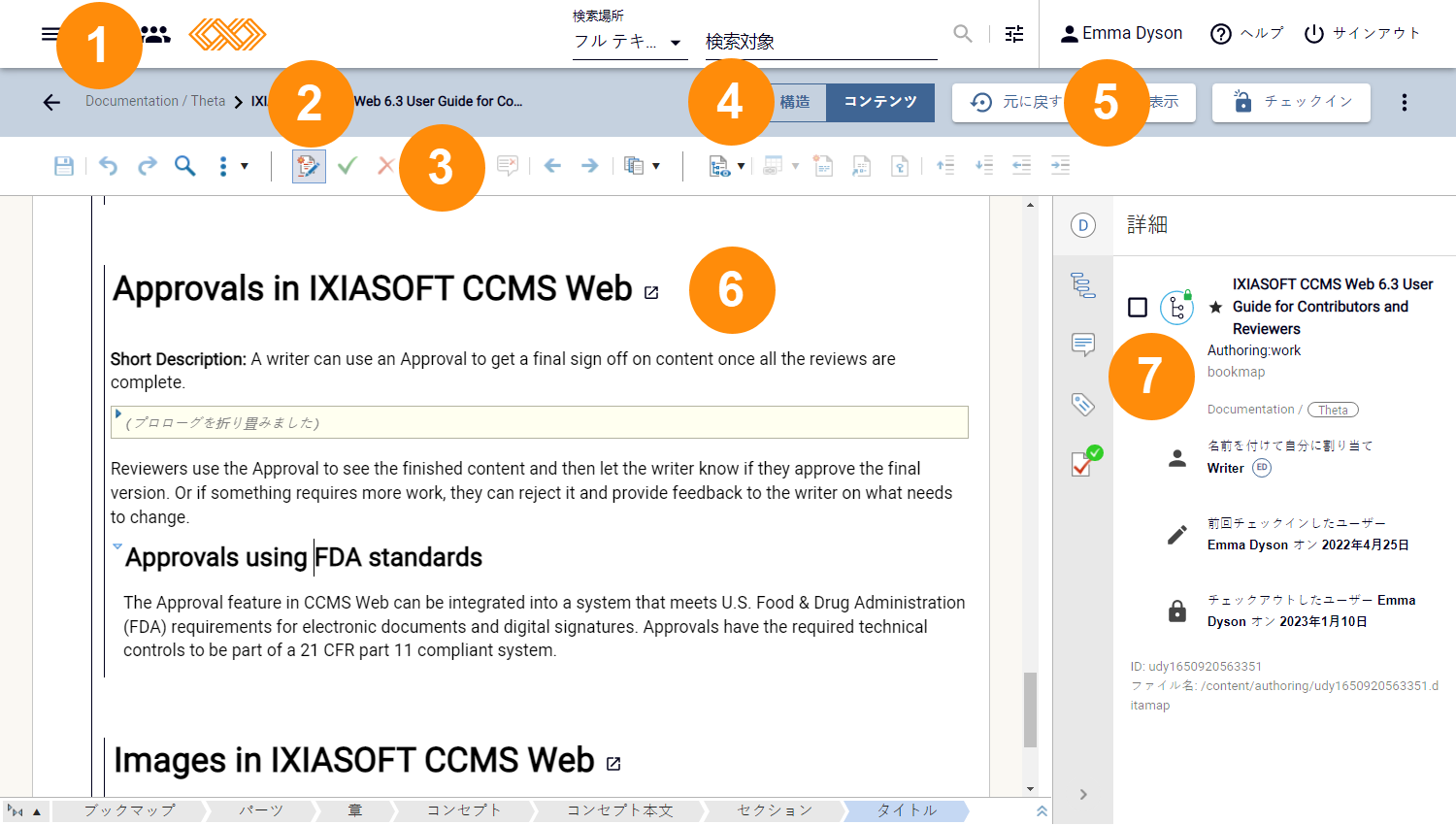This screenshot has width=1456, height=825.
Task: Select コンセプト本文 in element path
Action: click(620, 810)
